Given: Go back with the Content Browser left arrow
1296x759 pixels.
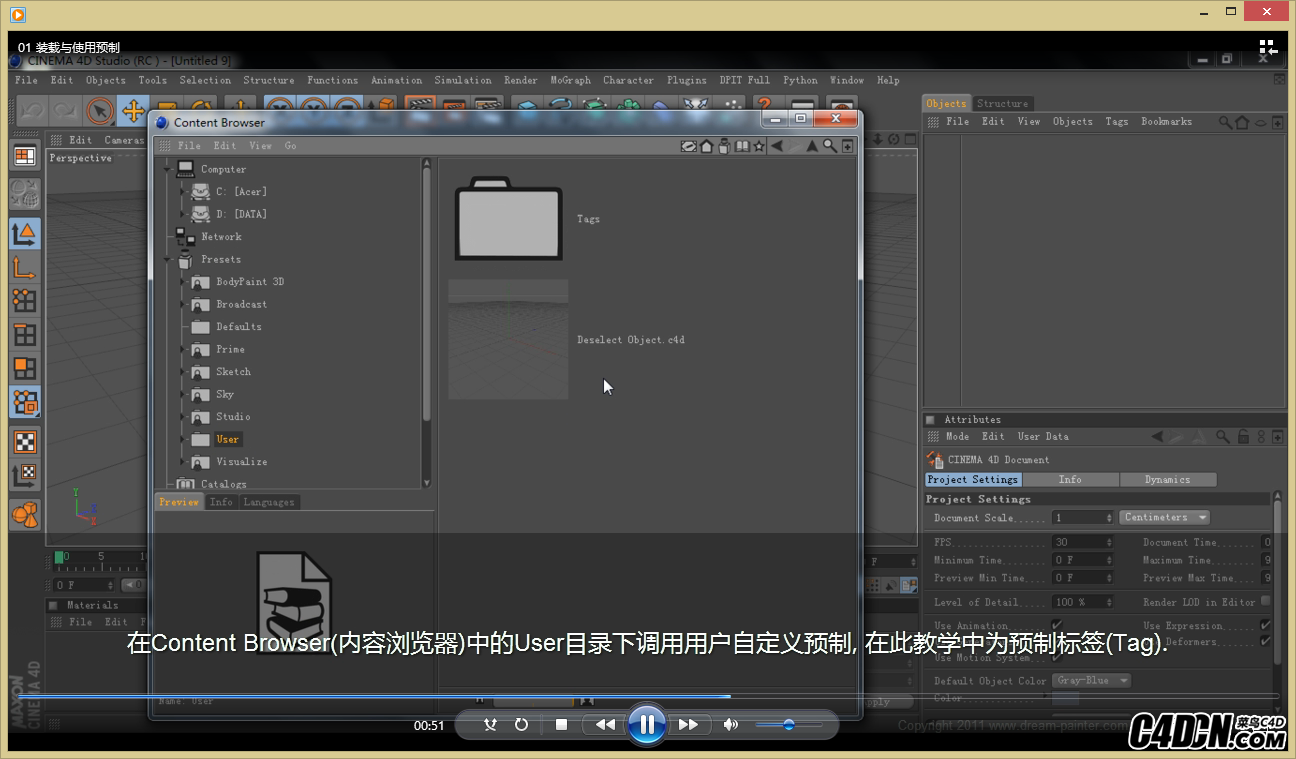Looking at the screenshot, I should [x=776, y=146].
